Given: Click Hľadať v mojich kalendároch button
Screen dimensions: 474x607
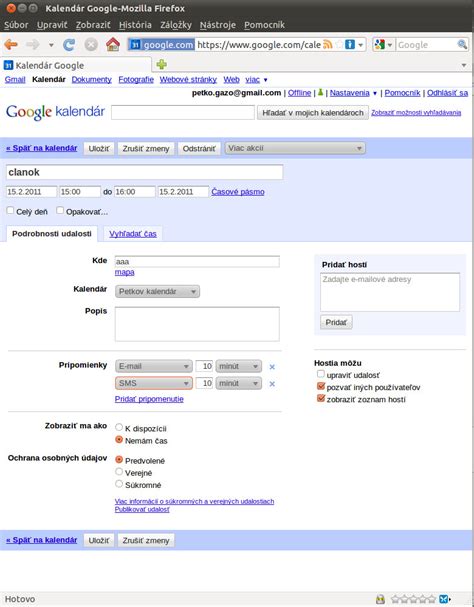Looking at the screenshot, I should click(x=313, y=113).
